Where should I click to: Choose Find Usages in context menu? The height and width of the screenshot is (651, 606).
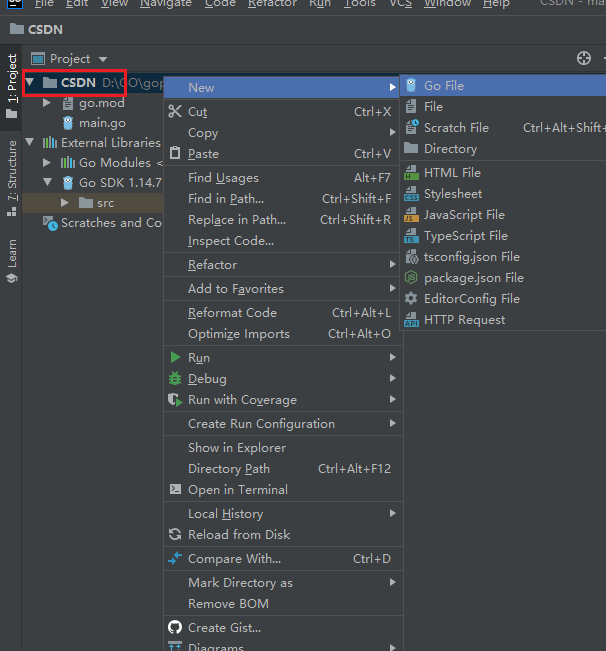[283, 178]
